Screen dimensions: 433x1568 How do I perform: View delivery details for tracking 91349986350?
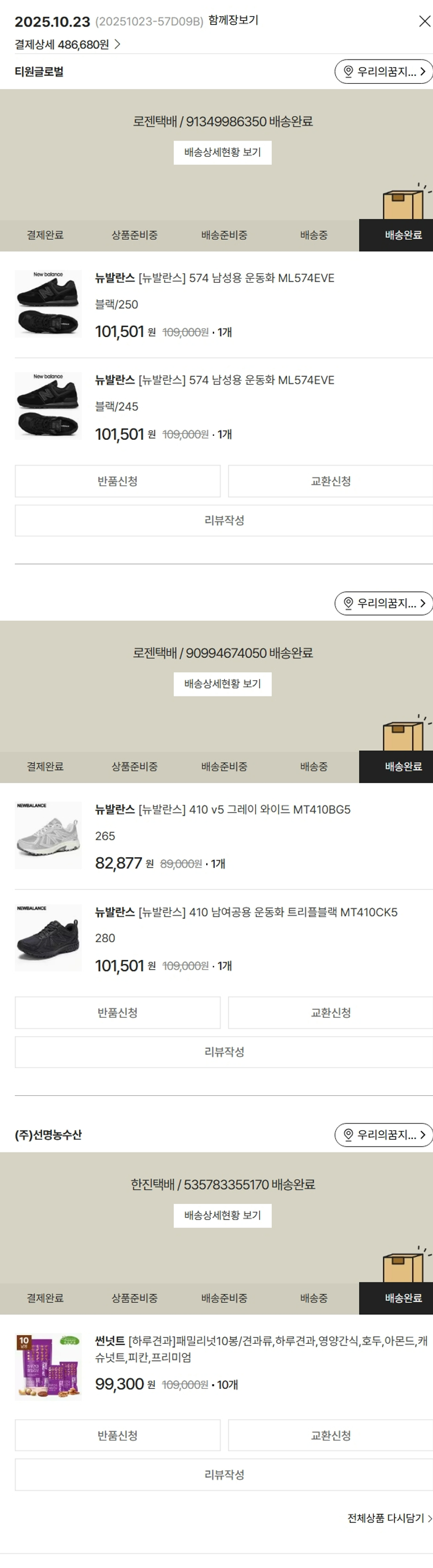(x=222, y=152)
